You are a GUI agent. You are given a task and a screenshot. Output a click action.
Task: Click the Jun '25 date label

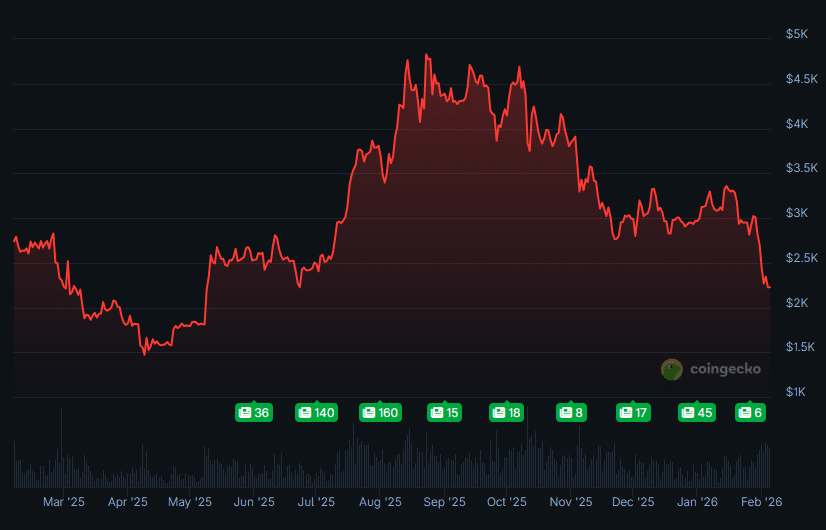tap(254, 502)
